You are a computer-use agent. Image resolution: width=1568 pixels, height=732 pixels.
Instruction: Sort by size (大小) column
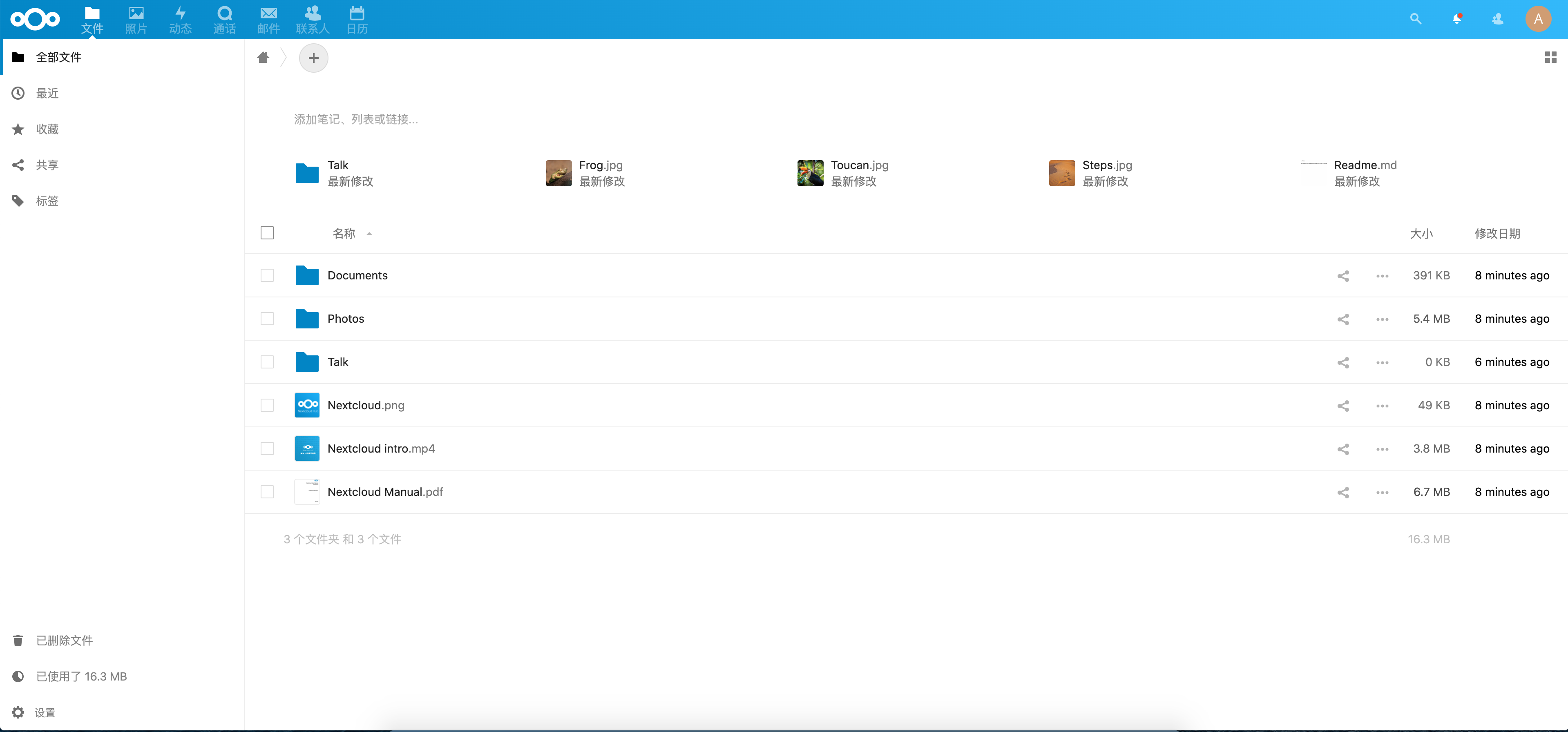pos(1421,234)
